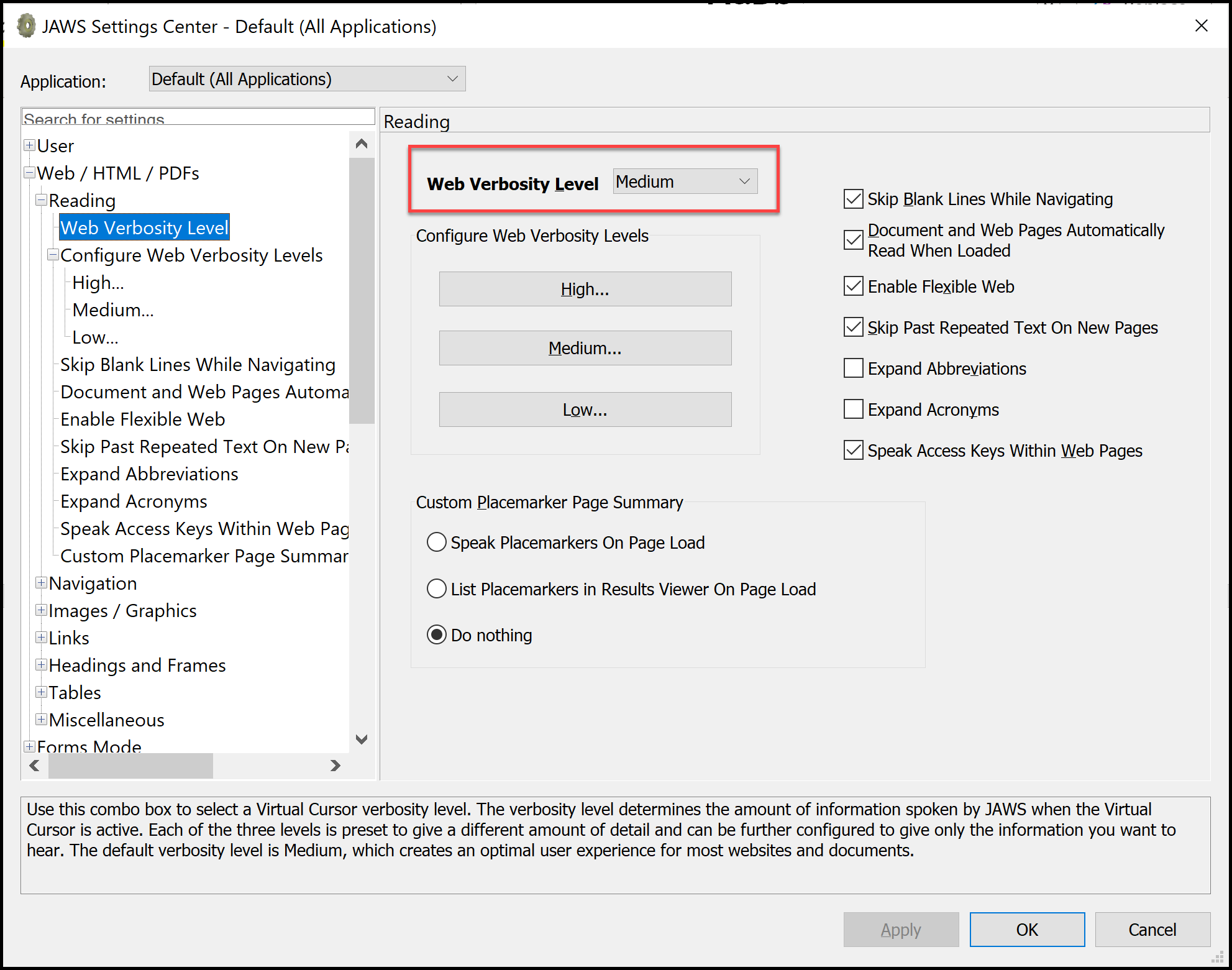This screenshot has height=970, width=1232.
Task: Click the Search for settings field
Action: click(198, 117)
